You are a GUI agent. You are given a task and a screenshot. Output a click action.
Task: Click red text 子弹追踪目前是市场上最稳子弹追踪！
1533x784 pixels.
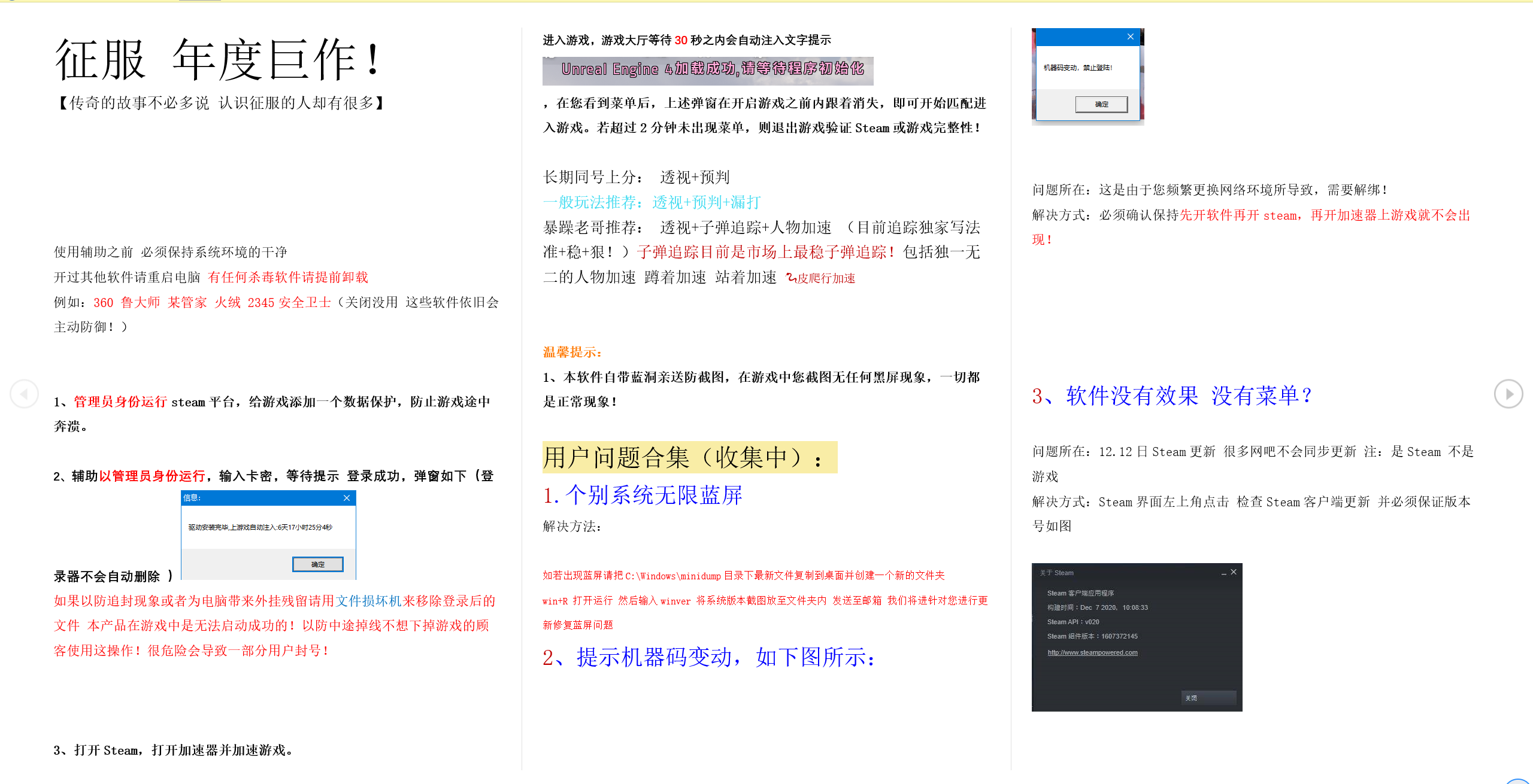(x=767, y=252)
